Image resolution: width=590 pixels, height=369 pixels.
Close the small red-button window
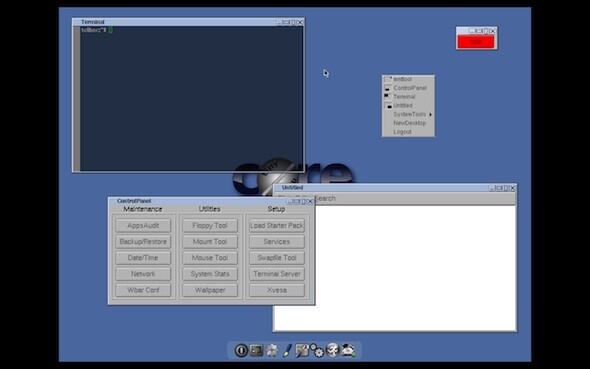(x=493, y=31)
